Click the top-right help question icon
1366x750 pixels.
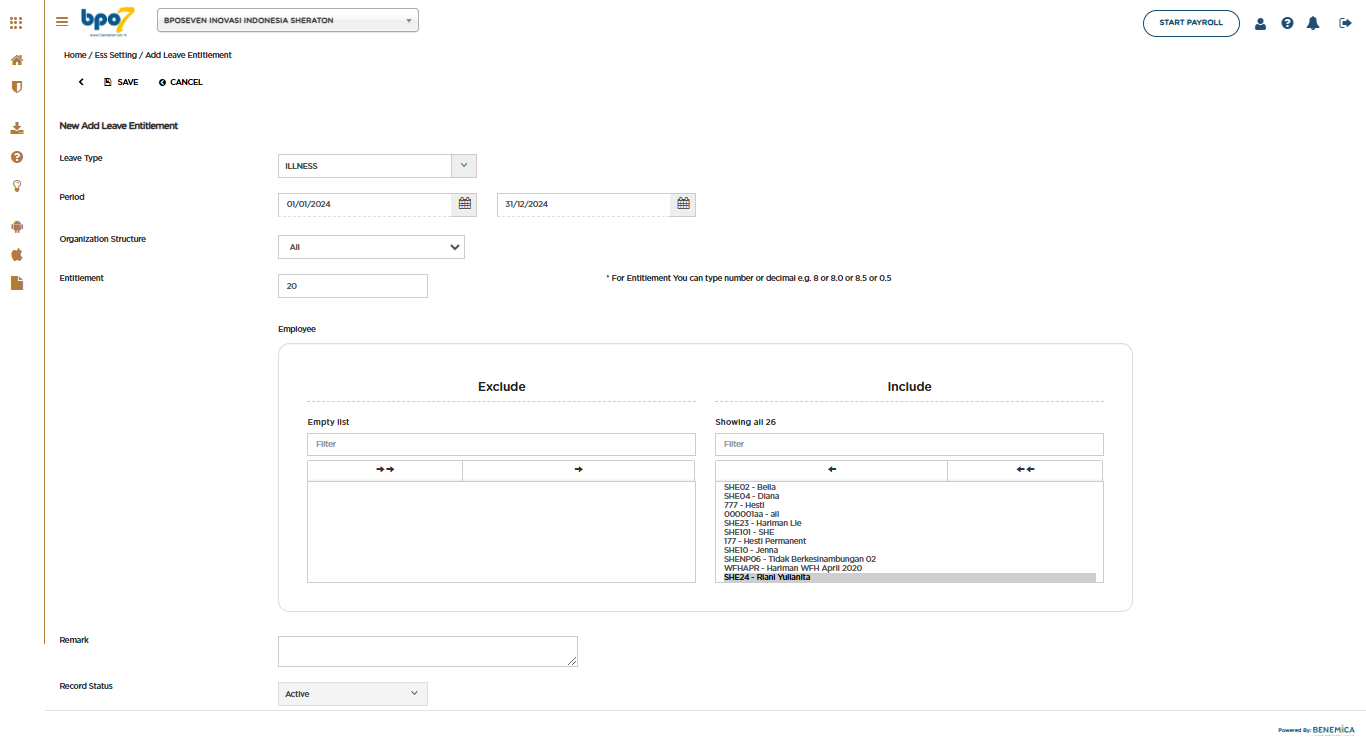(1287, 23)
